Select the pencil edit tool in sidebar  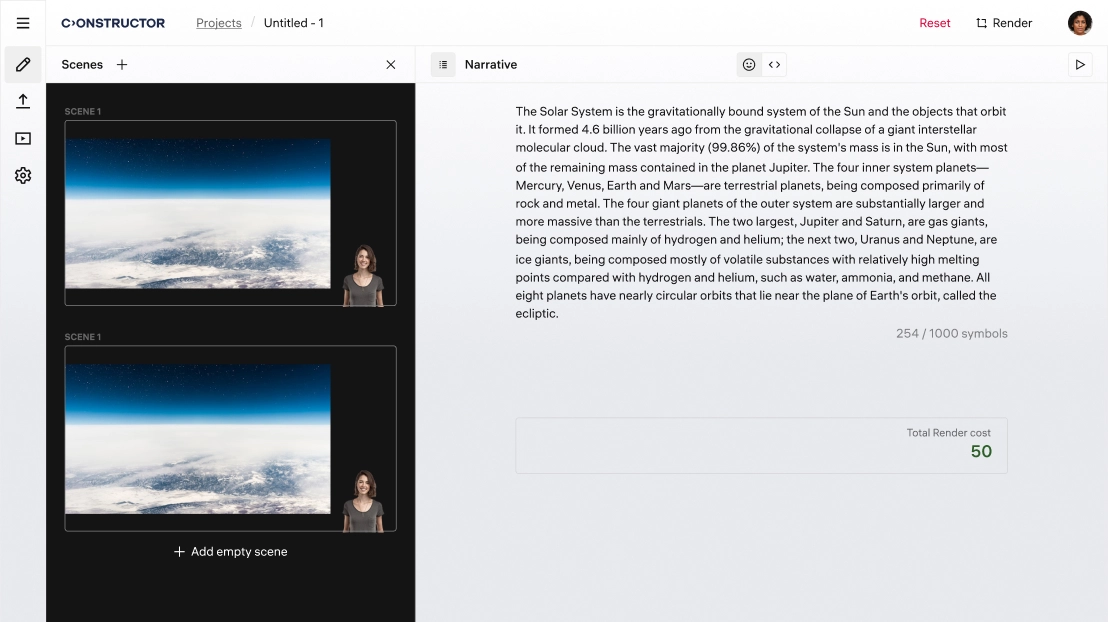coord(23,65)
